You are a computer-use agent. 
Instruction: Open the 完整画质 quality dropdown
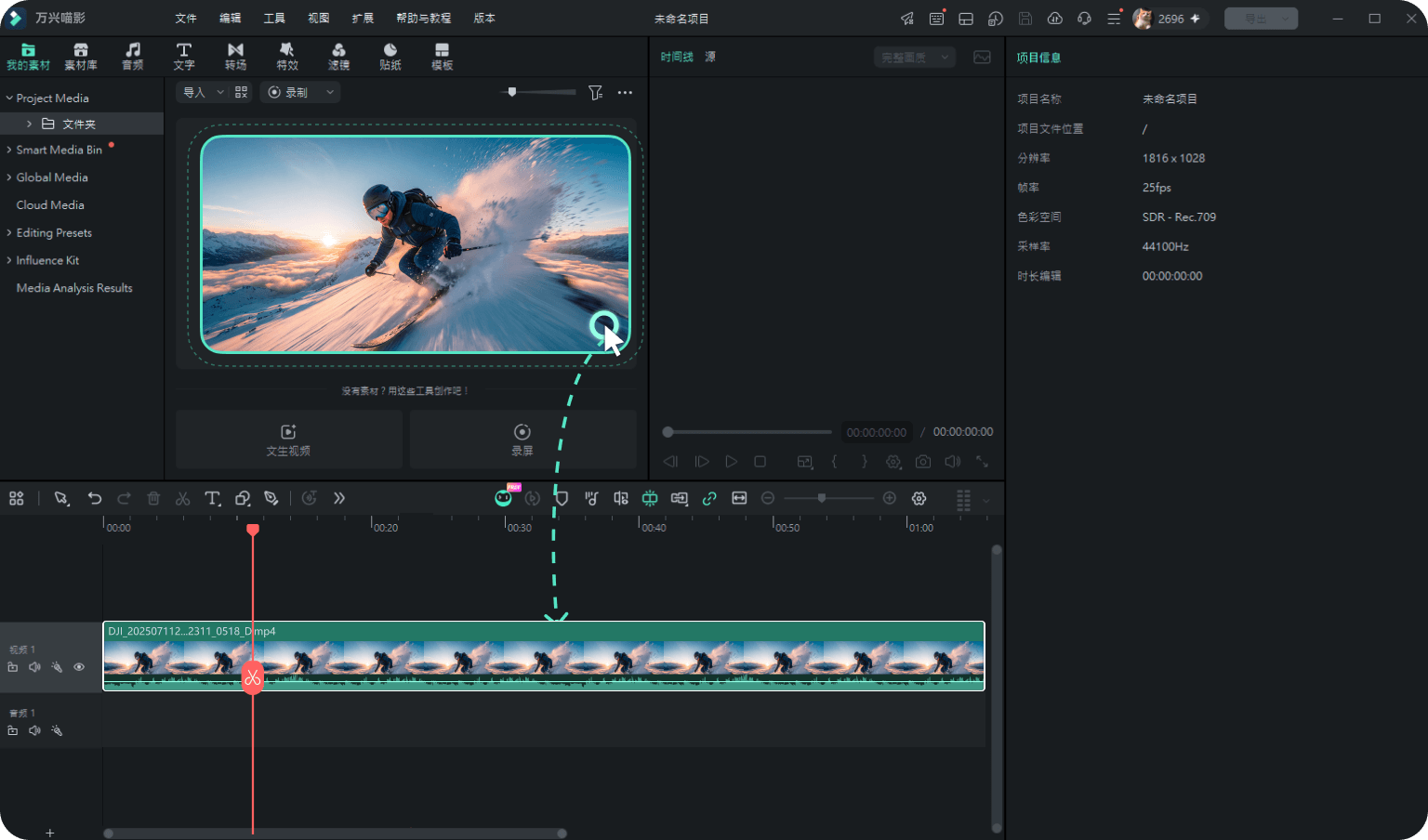click(x=915, y=58)
